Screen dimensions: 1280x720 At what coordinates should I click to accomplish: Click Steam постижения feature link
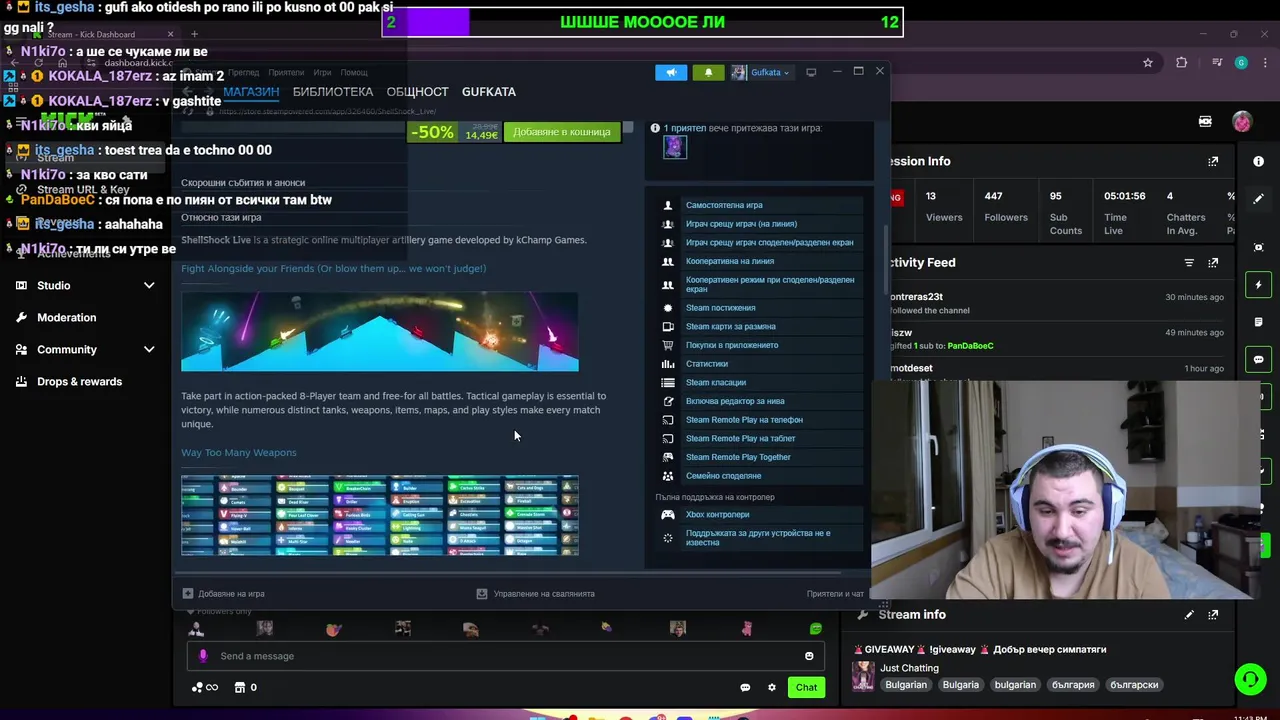[720, 308]
